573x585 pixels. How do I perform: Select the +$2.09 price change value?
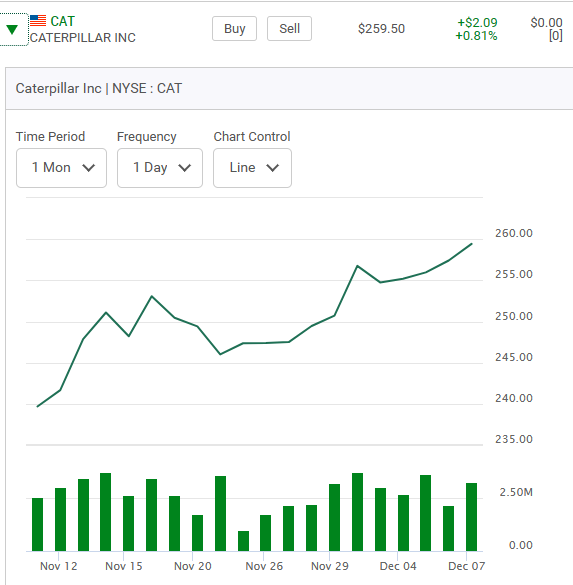477,22
